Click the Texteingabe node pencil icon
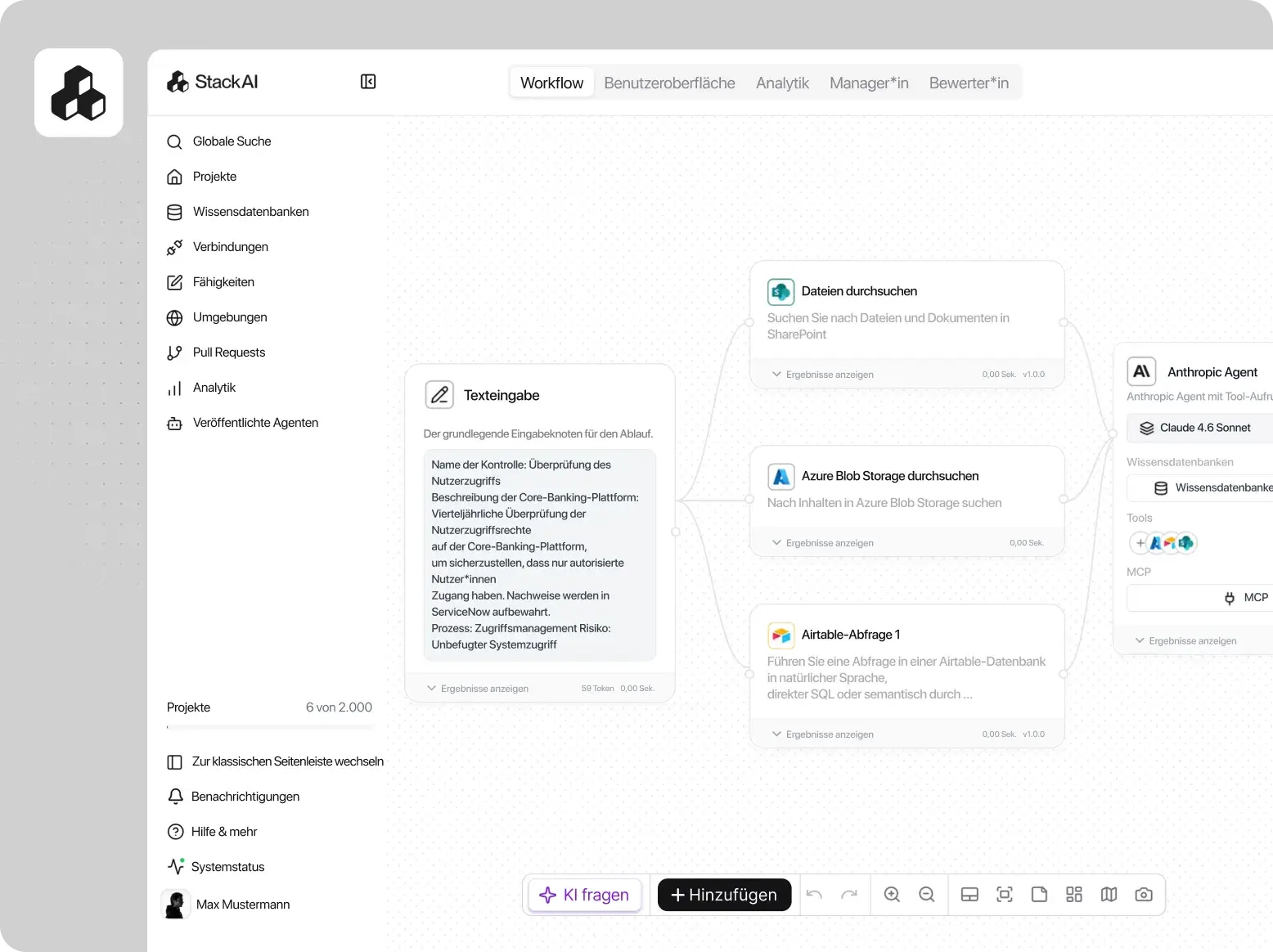The height and width of the screenshot is (952, 1273). (x=439, y=395)
